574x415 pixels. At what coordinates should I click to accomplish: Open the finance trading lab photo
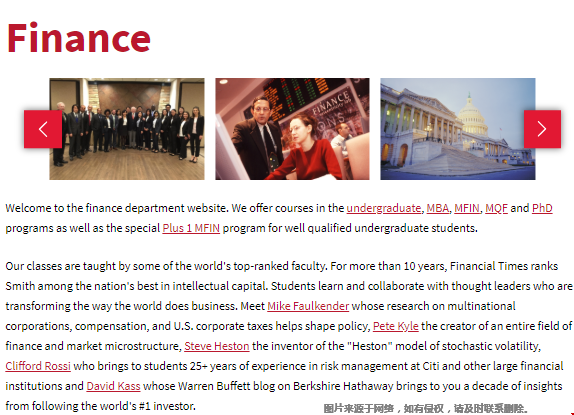[x=292, y=129]
